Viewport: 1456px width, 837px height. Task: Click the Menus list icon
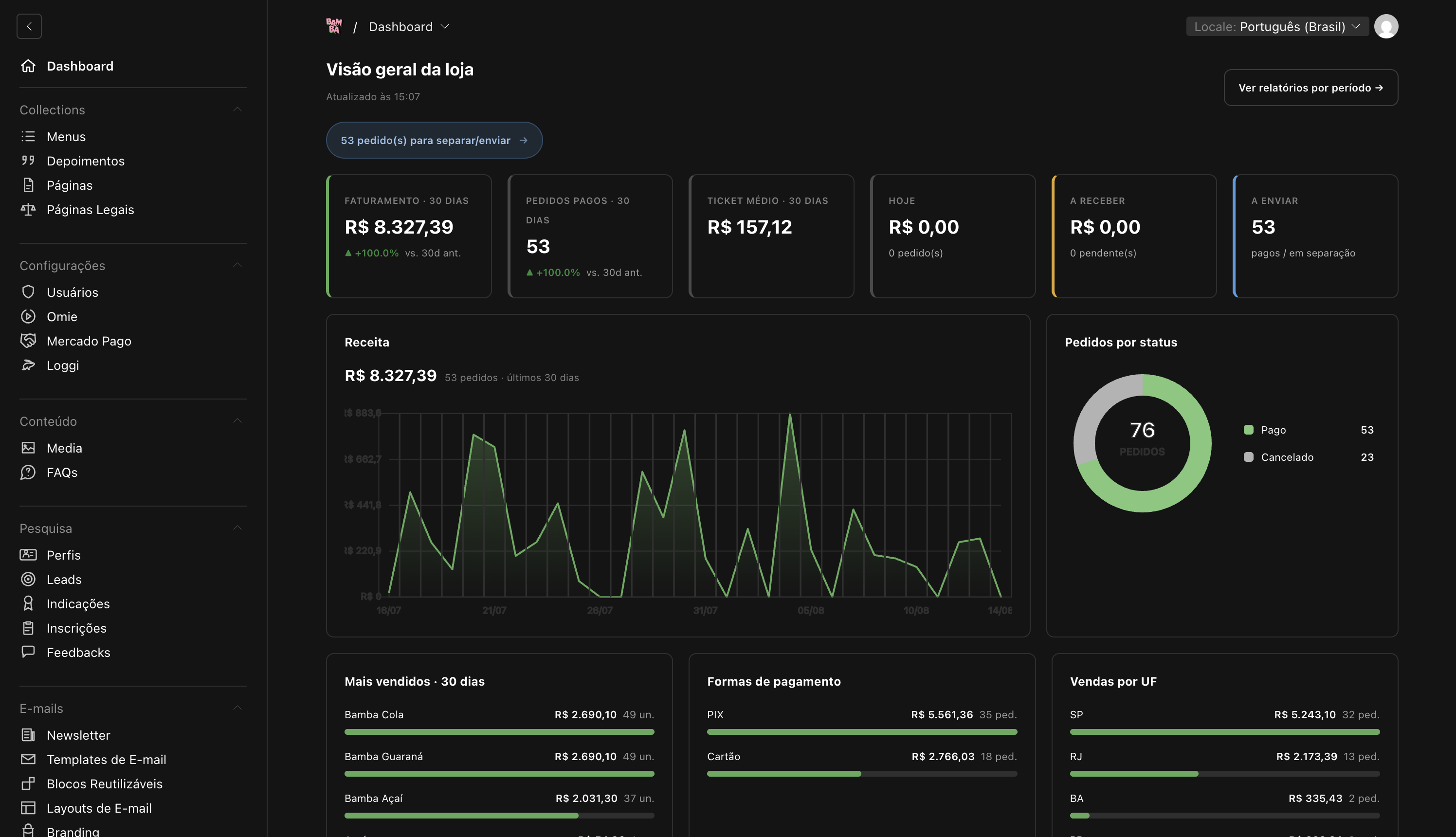pos(28,136)
